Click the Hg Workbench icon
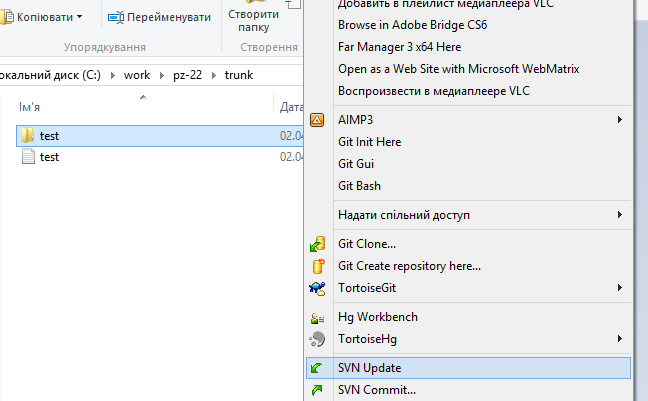The image size is (648, 401). 317,318
